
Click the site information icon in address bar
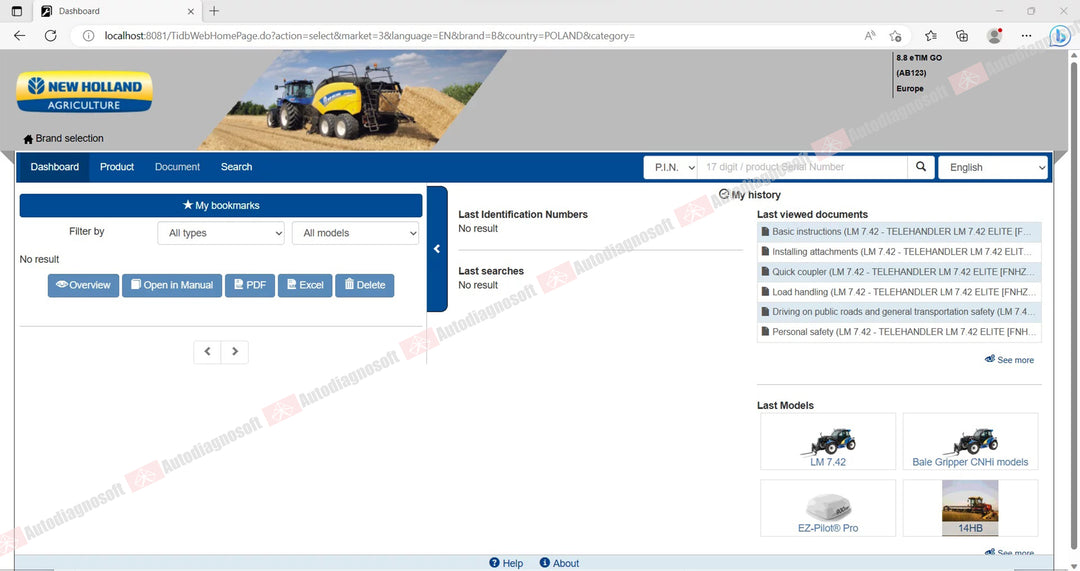click(88, 35)
